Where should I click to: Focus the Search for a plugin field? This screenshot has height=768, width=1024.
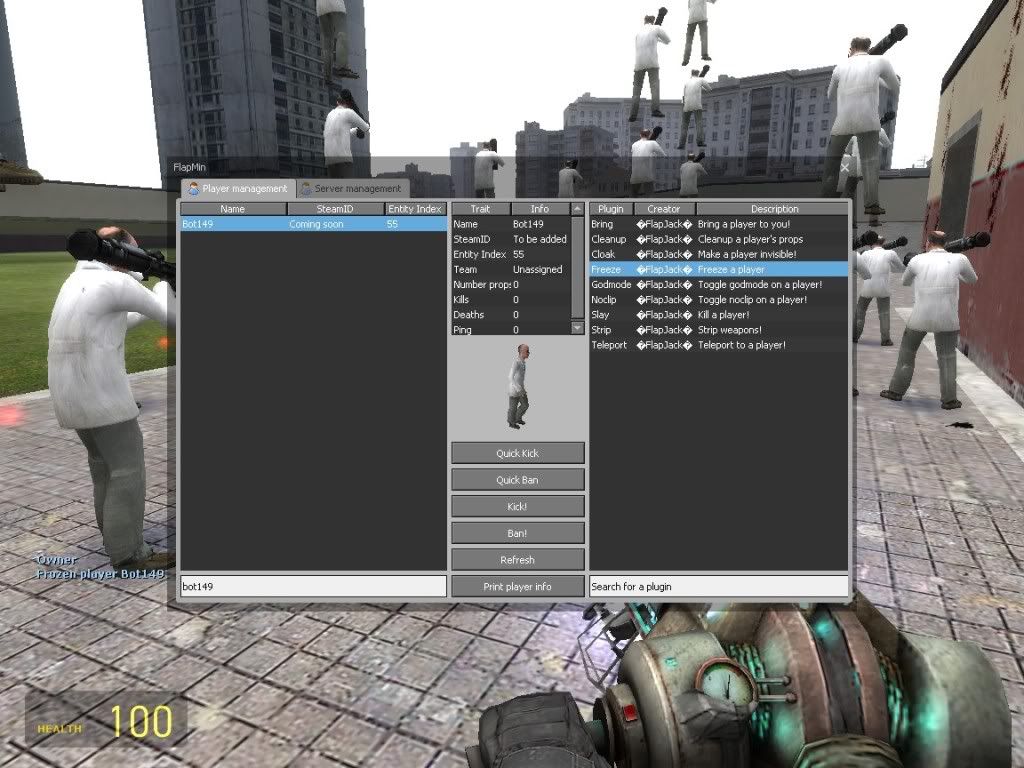719,586
